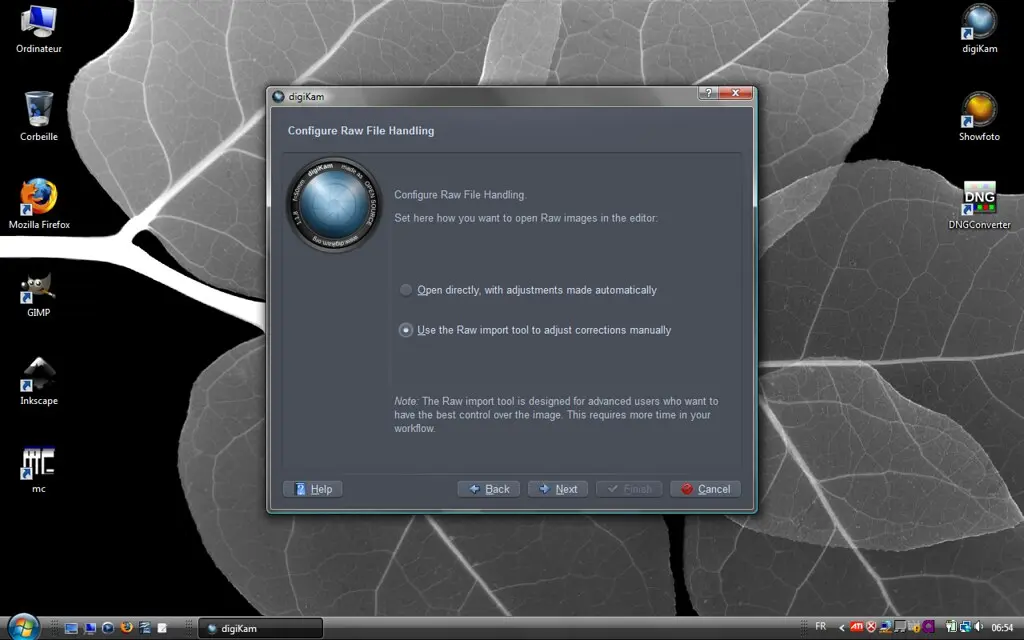Click the ATI icon in system tray
1024x640 pixels.
click(855, 627)
